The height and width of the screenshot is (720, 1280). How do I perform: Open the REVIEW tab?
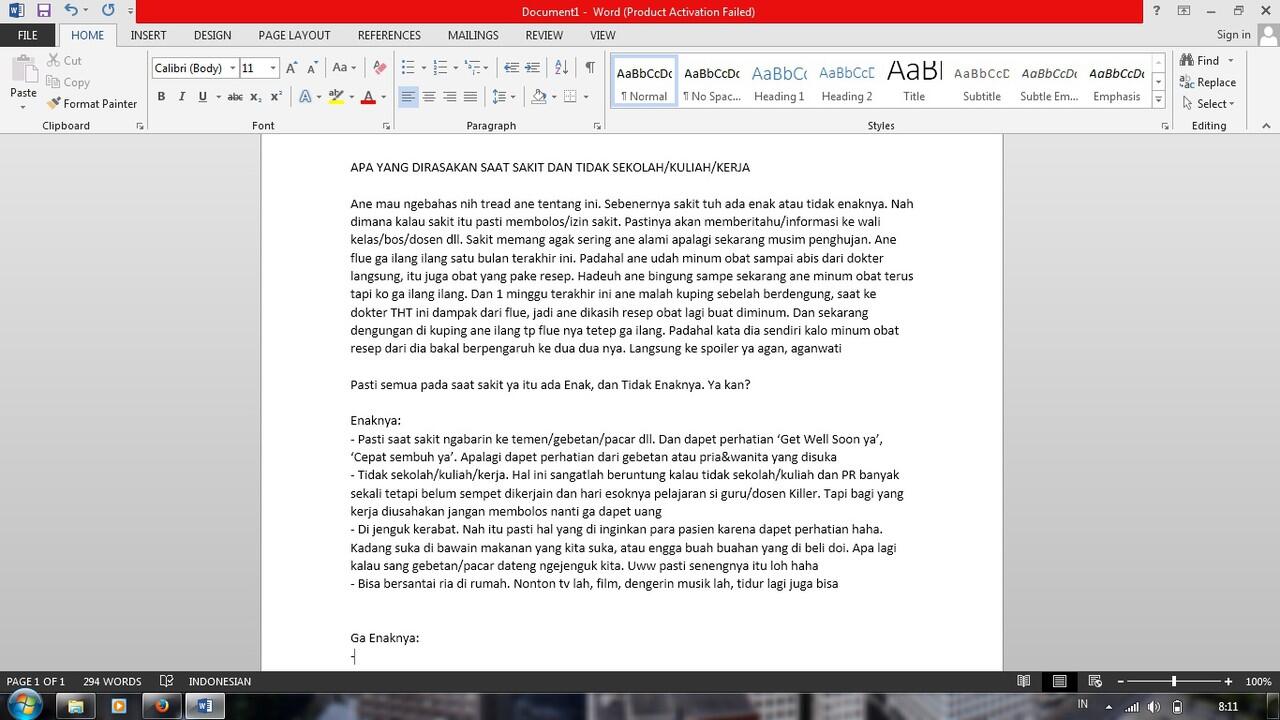click(x=544, y=35)
